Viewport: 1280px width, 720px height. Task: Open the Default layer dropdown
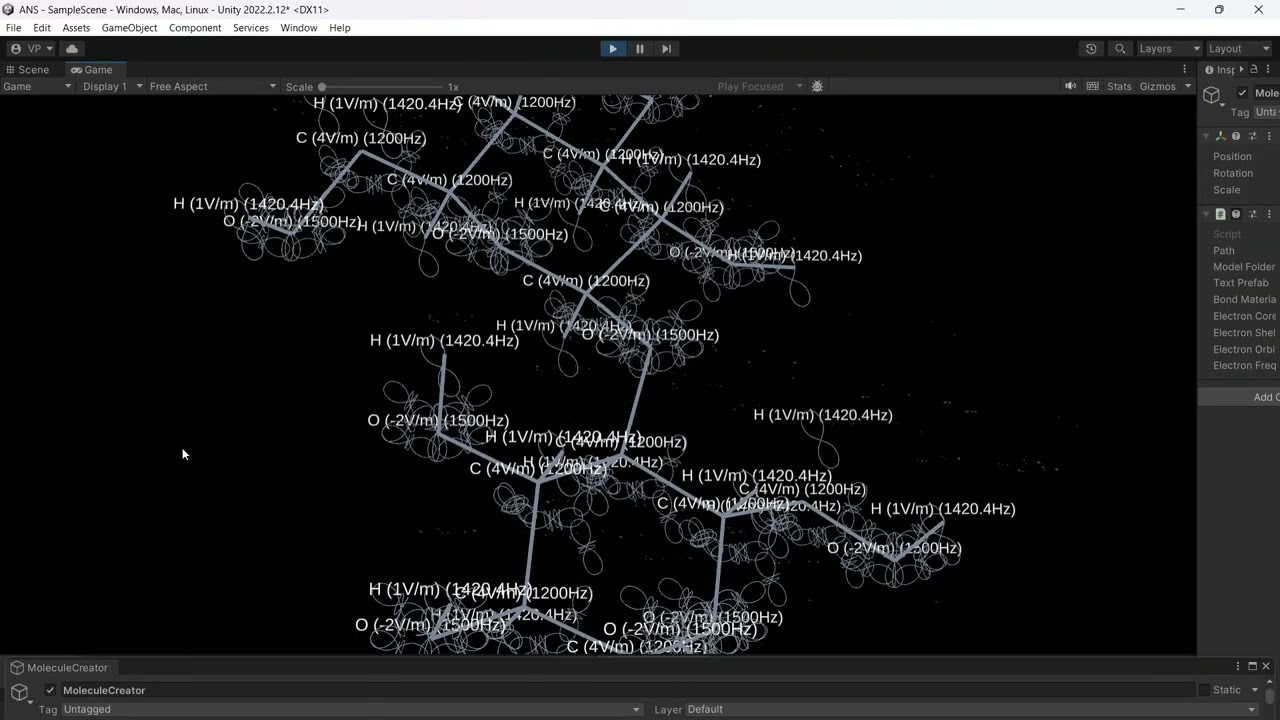click(x=970, y=709)
